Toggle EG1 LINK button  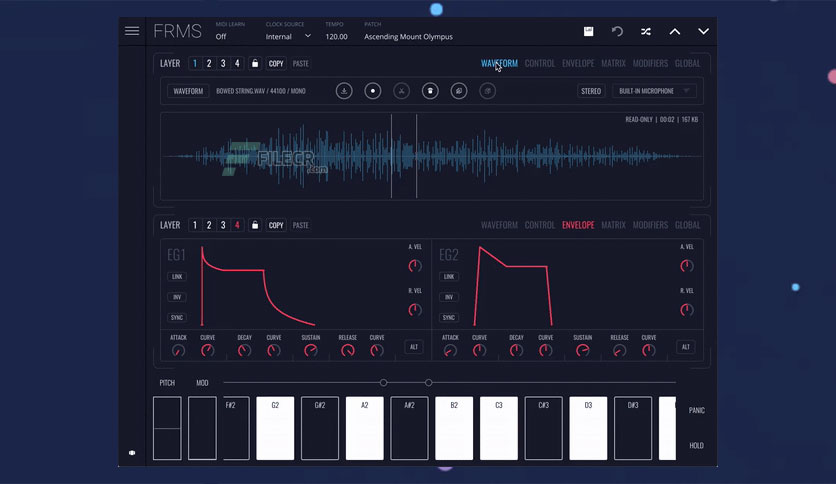click(x=177, y=277)
